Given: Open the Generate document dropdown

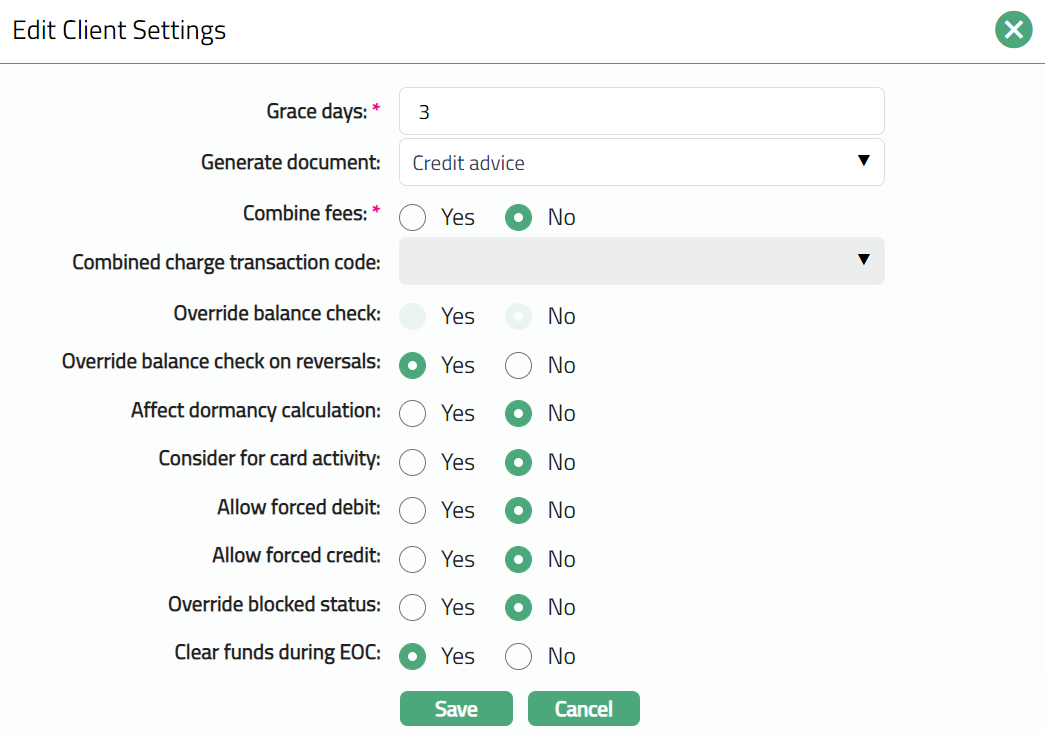Looking at the screenshot, I should pyautogui.click(x=641, y=162).
